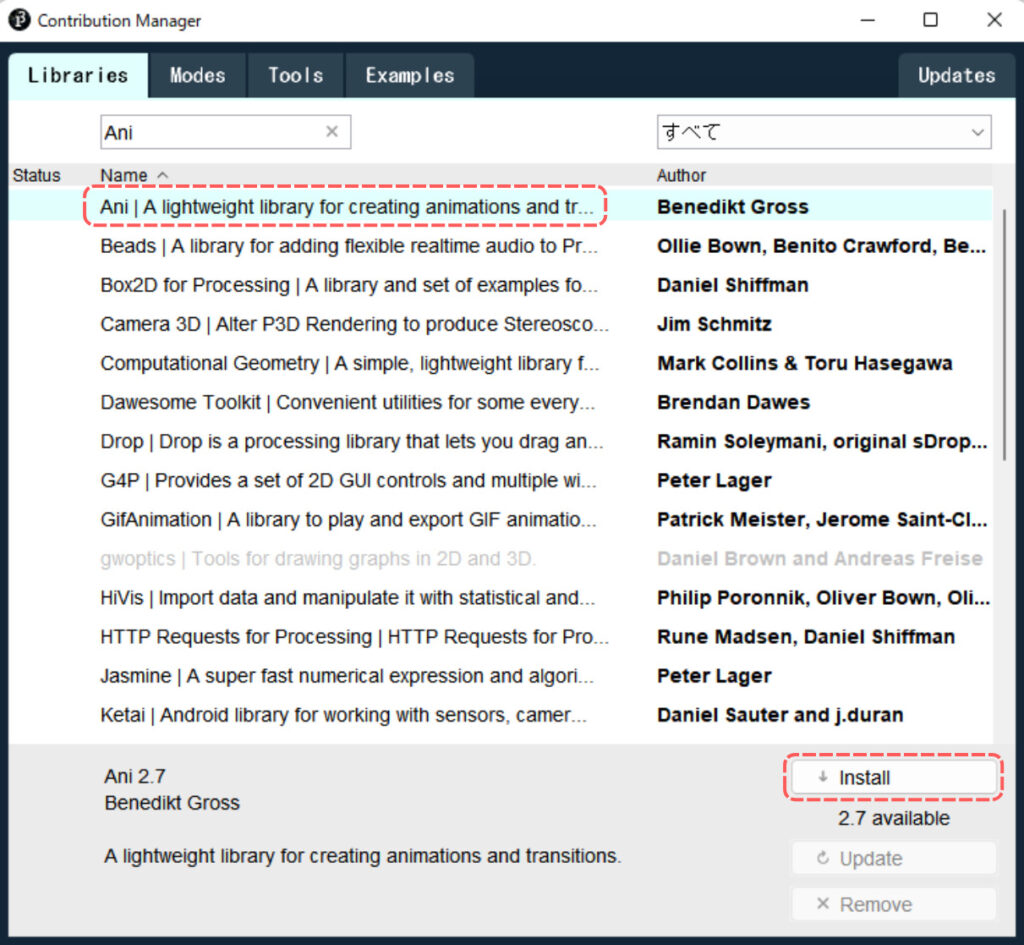Select the Ani lightweight animation library row
1024x945 pixels.
pos(501,206)
